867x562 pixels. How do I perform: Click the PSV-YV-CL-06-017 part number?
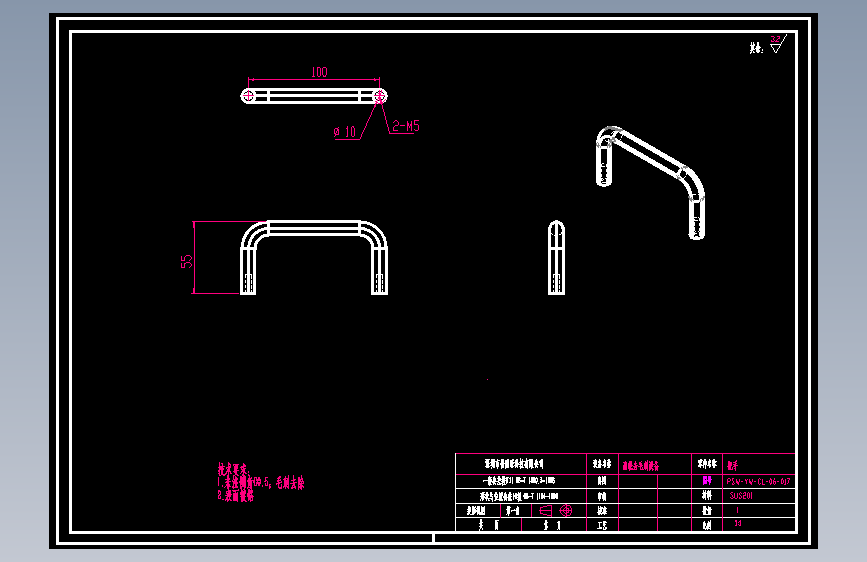point(758,481)
